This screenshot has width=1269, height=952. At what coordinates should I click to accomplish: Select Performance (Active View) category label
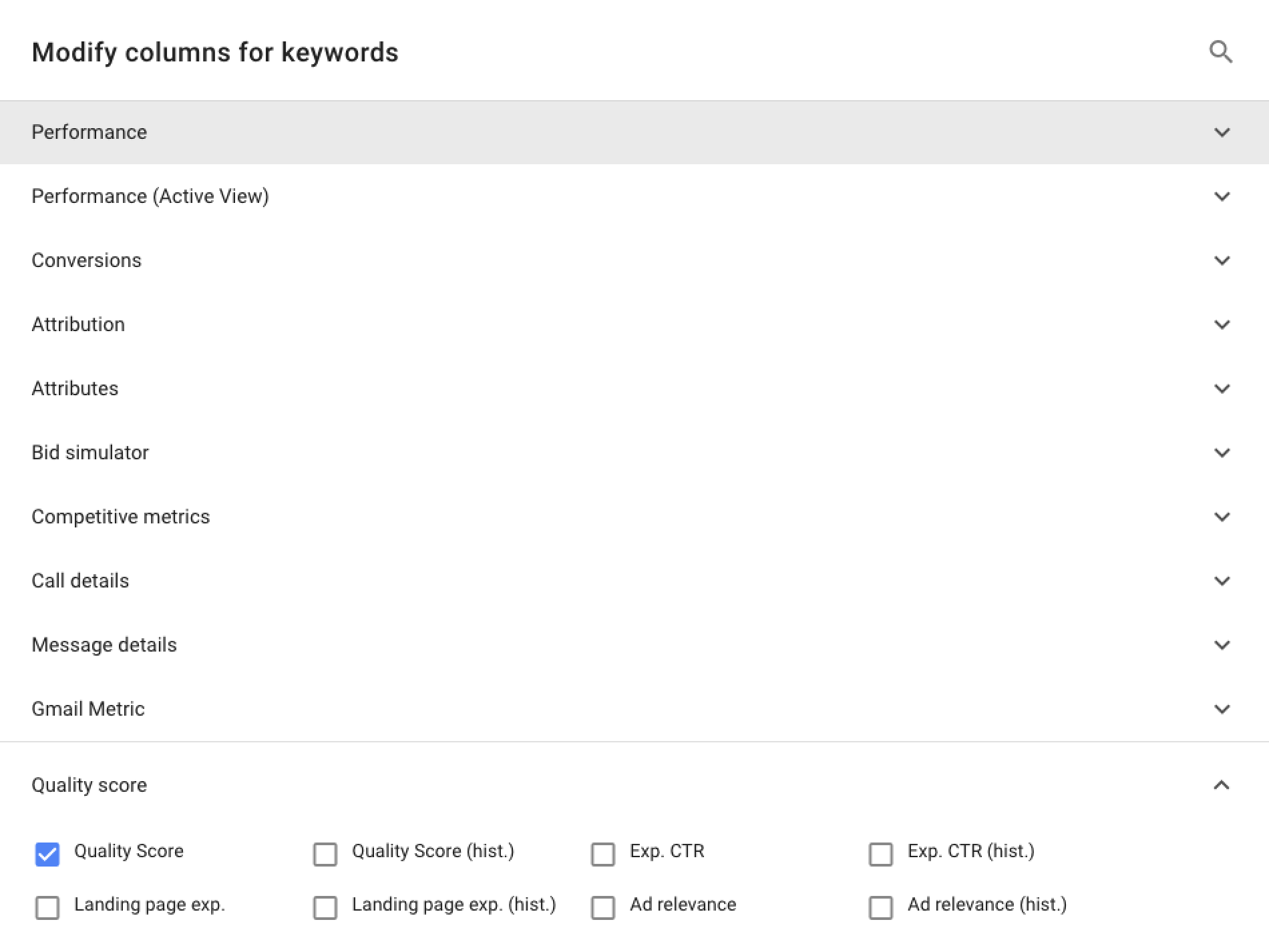(150, 196)
